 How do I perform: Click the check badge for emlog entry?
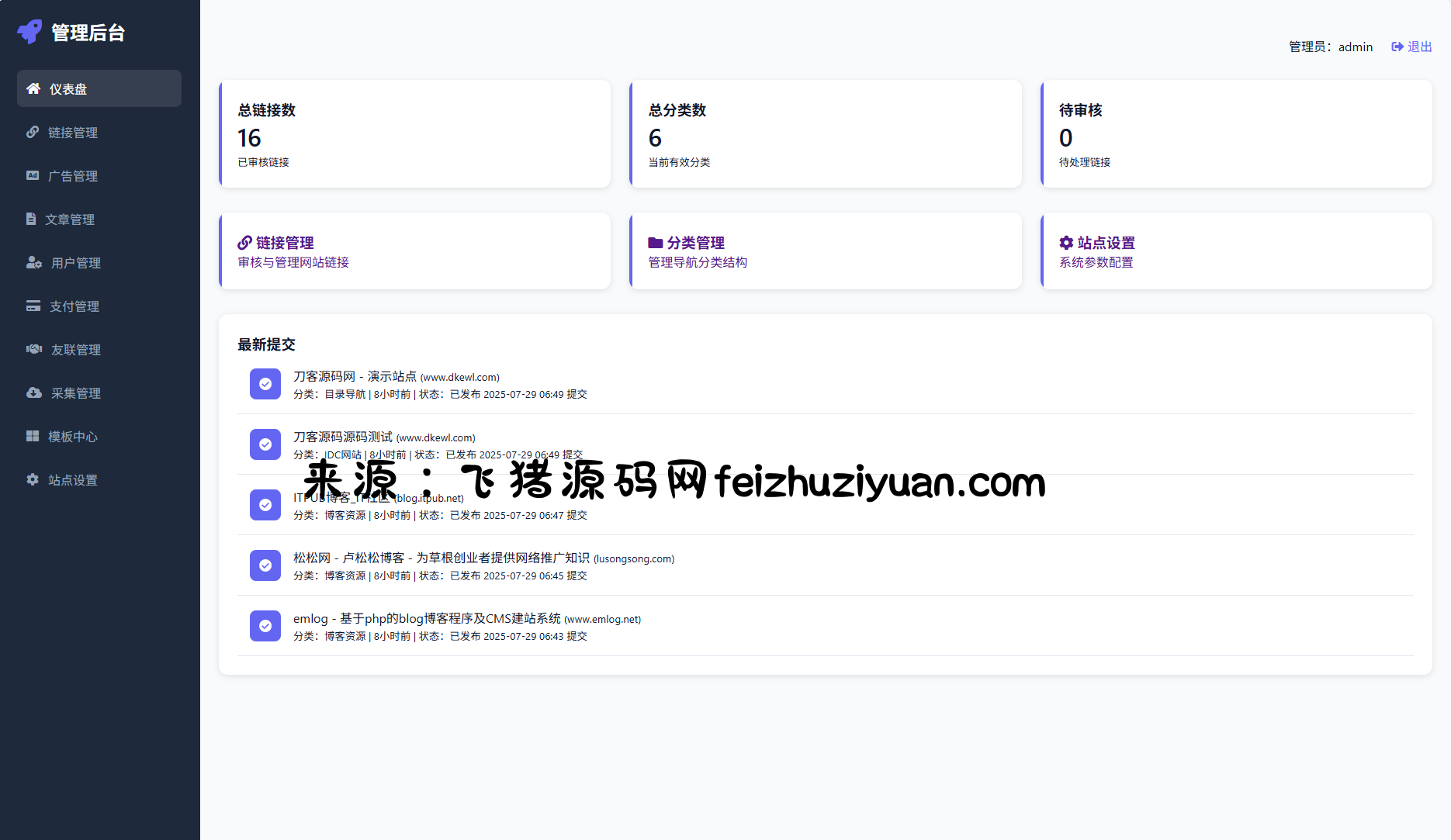[x=265, y=626]
